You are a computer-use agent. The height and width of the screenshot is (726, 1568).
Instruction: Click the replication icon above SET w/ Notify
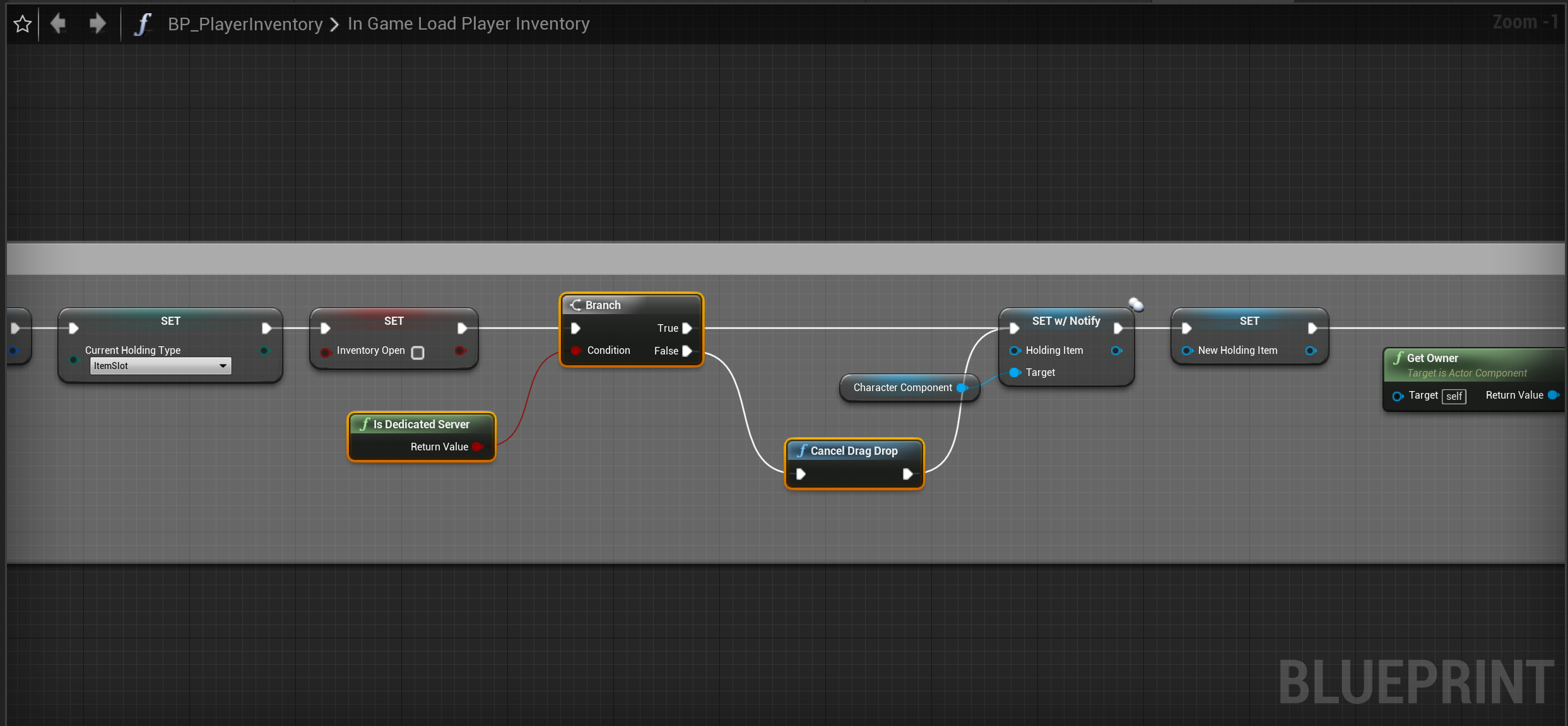1136,305
